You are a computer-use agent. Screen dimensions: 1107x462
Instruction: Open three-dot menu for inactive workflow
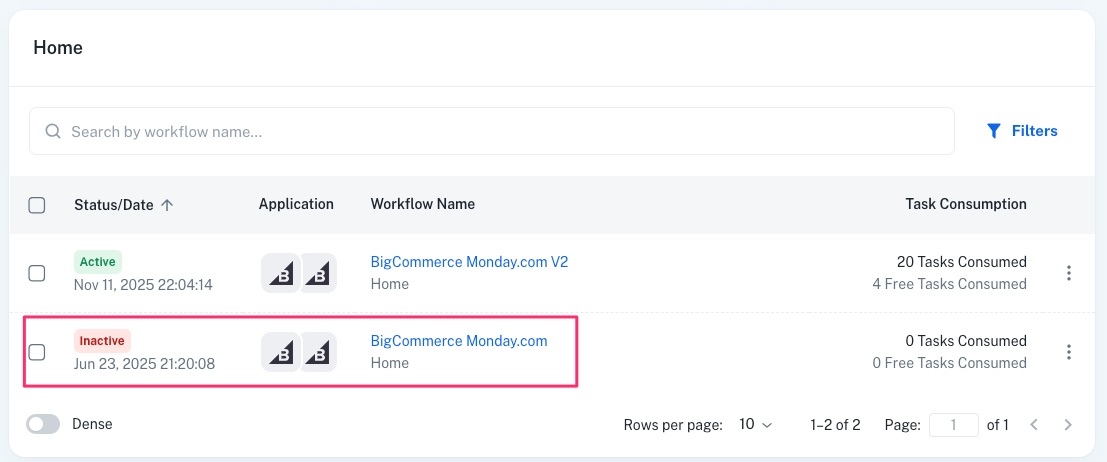pyautogui.click(x=1069, y=352)
